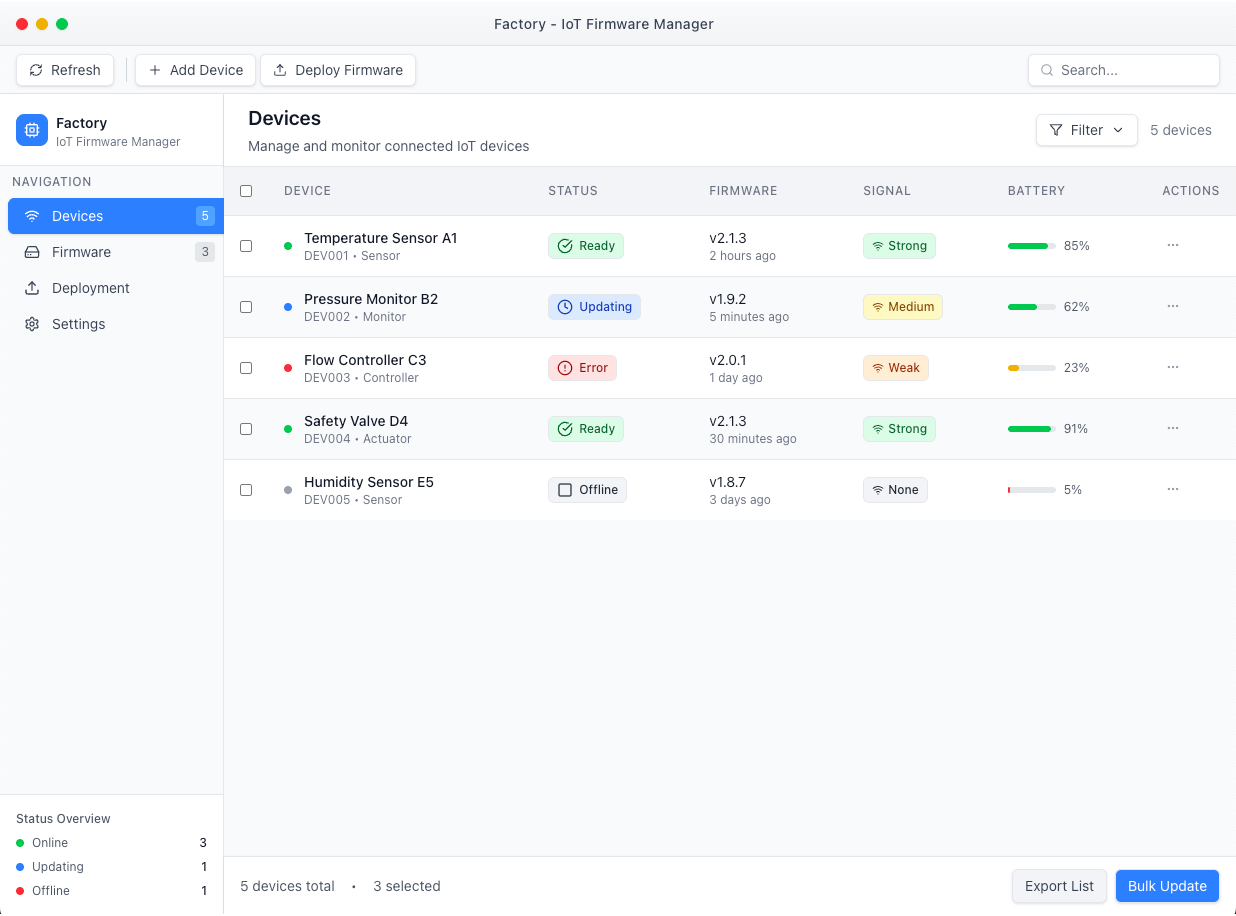Select the checkbox for Humidity Sensor E5
This screenshot has width=1236, height=916.
tap(246, 490)
